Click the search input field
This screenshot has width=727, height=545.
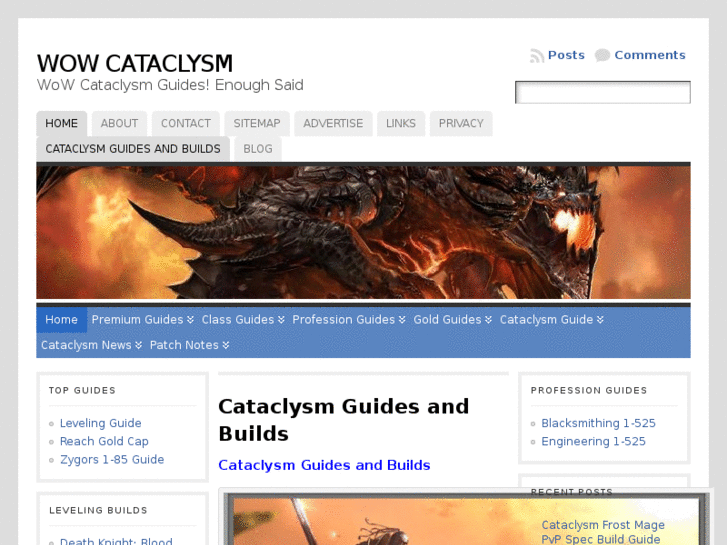pyautogui.click(x=603, y=92)
